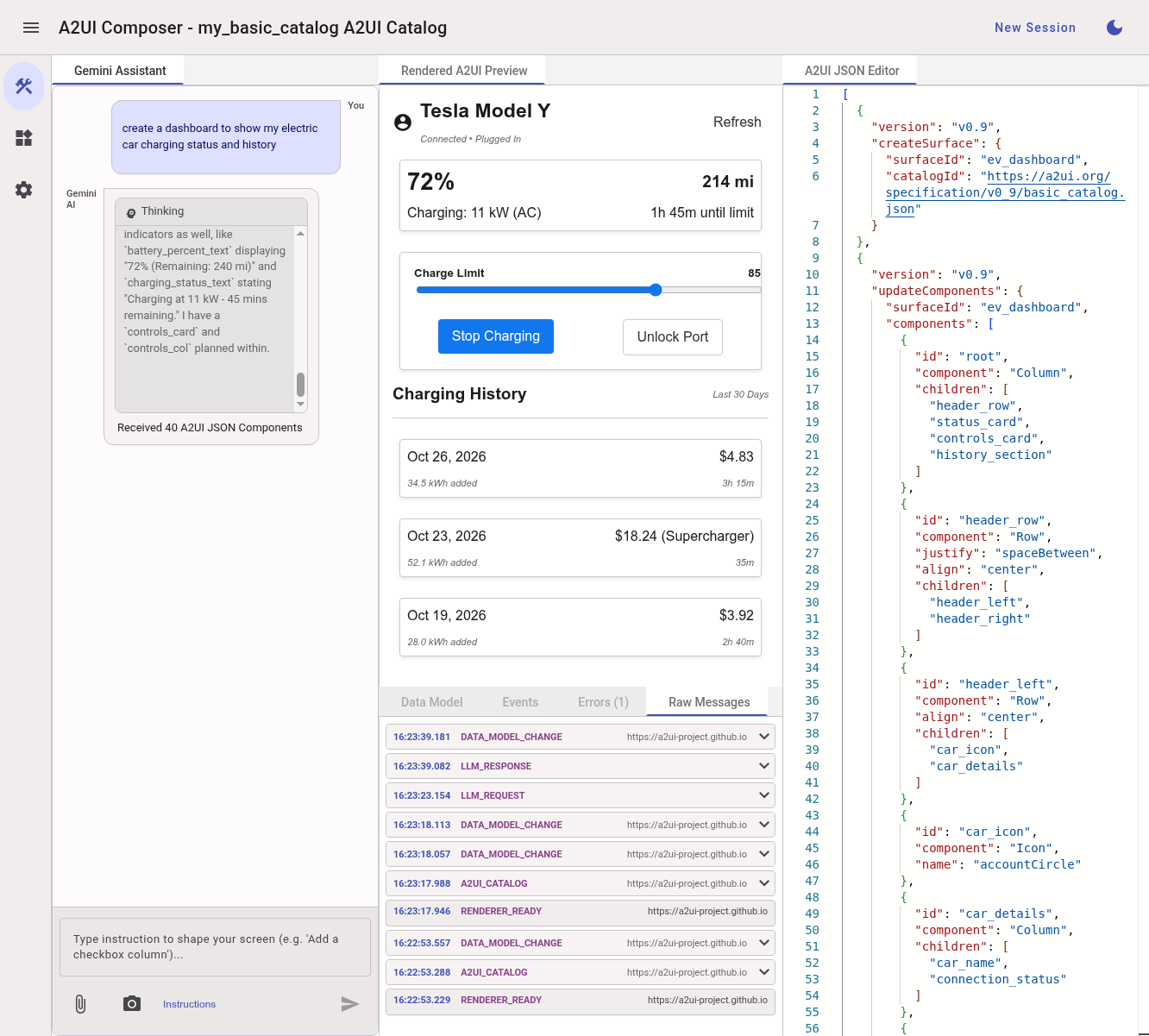This screenshot has width=1149, height=1036.
Task: Select the Raw Messages tab
Action: (709, 702)
